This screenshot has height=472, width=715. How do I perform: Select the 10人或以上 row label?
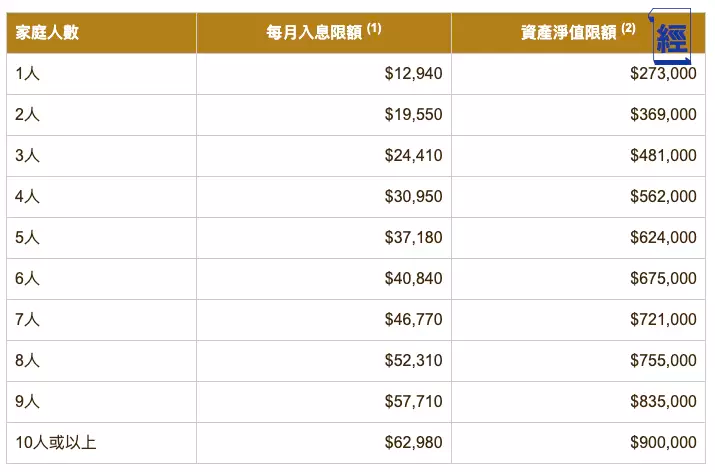coord(56,443)
